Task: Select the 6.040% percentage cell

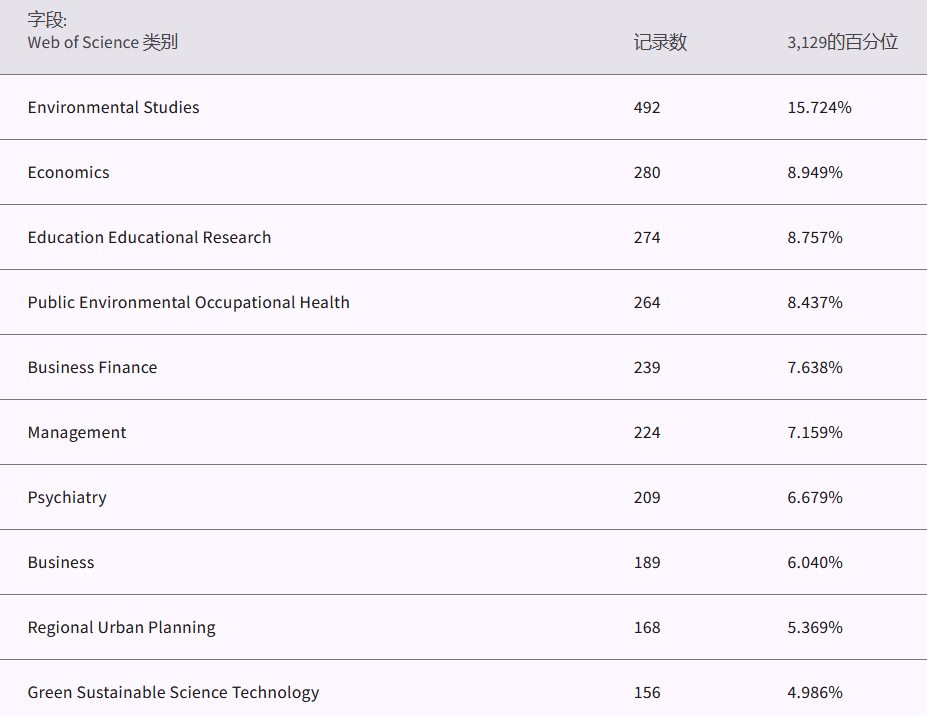Action: pyautogui.click(x=814, y=563)
